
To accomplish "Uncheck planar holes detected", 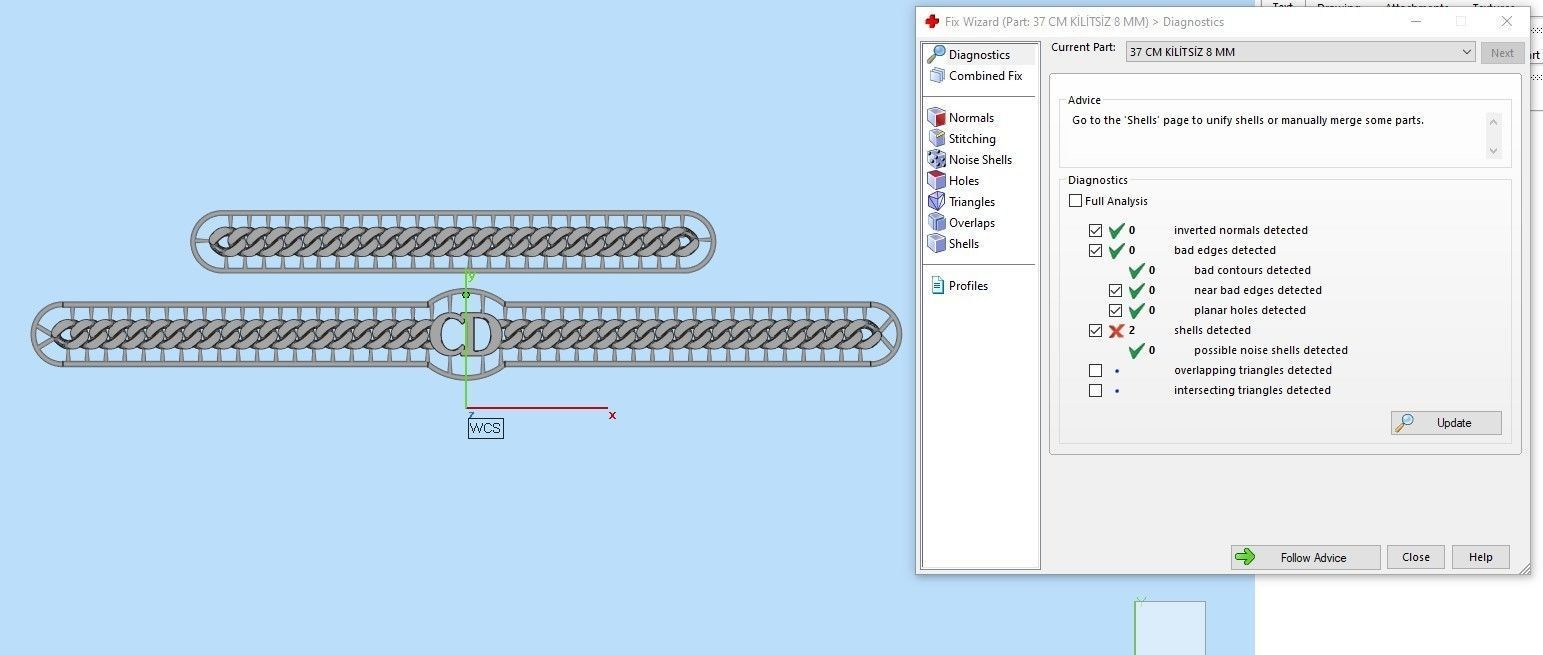I will pos(1116,311).
